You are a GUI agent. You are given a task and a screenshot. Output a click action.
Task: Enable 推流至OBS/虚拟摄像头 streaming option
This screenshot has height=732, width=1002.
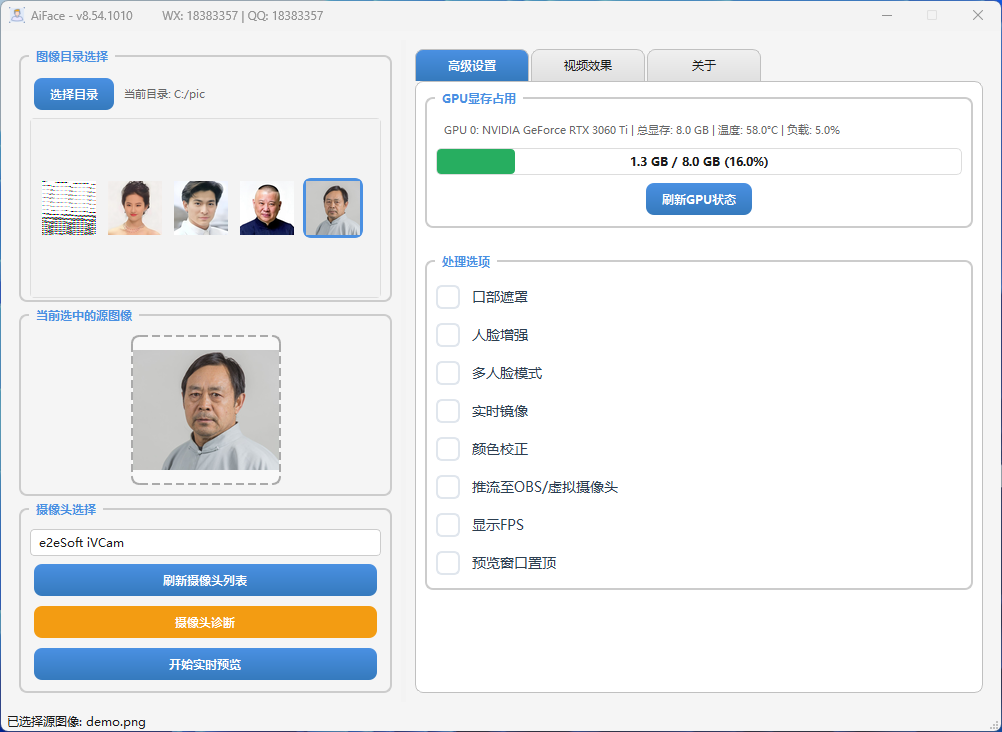point(447,486)
